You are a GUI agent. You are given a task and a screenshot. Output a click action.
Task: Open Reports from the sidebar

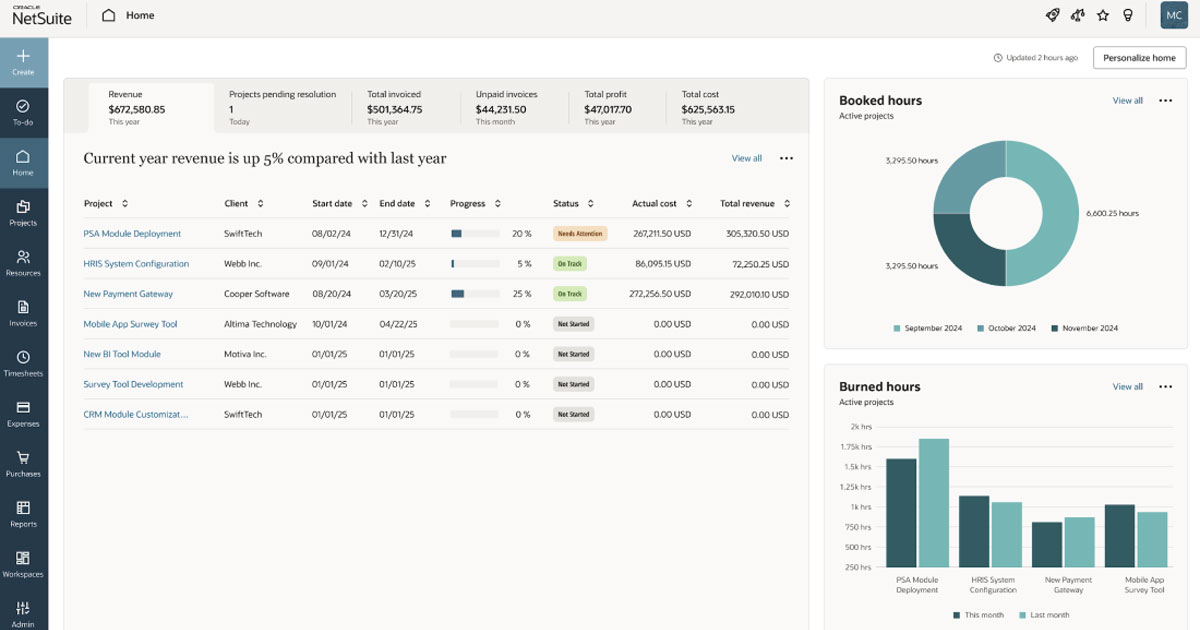(23, 514)
